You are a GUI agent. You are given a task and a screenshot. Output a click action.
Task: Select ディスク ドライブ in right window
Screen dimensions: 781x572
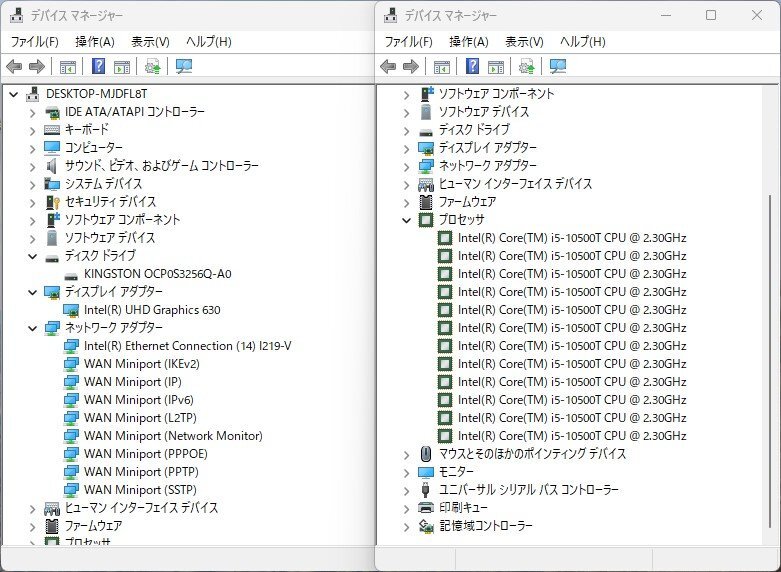point(474,130)
